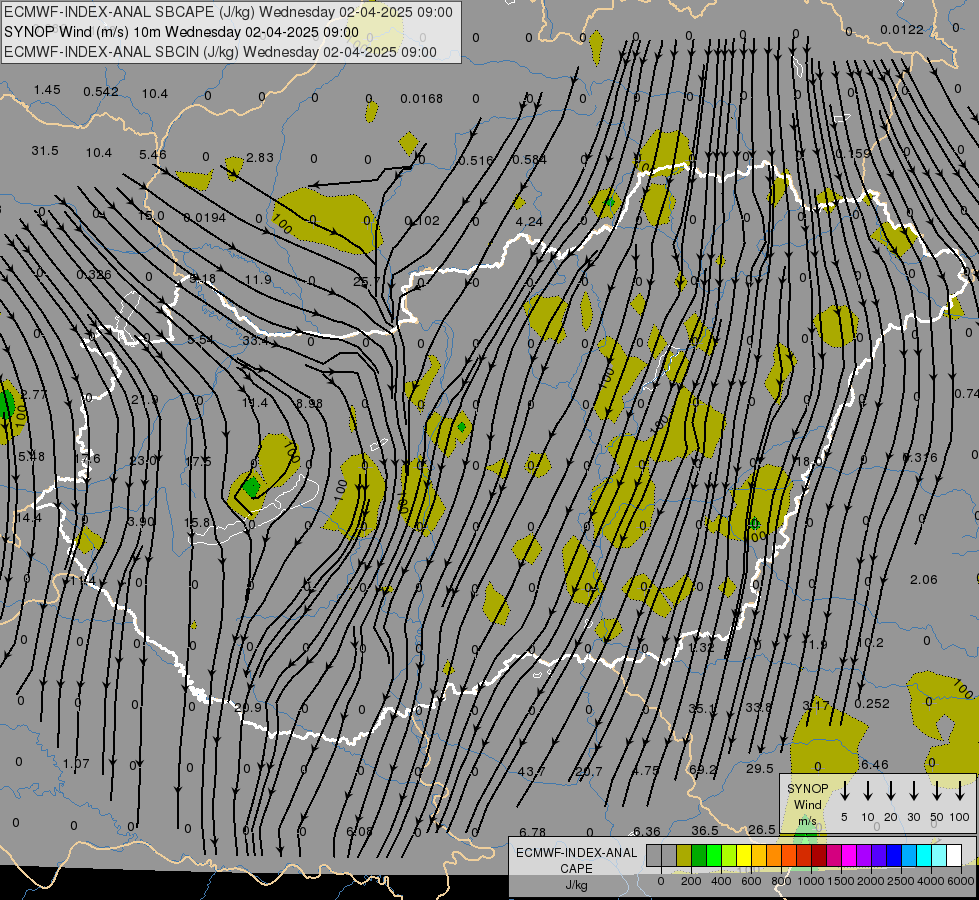This screenshot has width=979, height=900.
Task: Click the map value 15.8
Action: [197, 523]
